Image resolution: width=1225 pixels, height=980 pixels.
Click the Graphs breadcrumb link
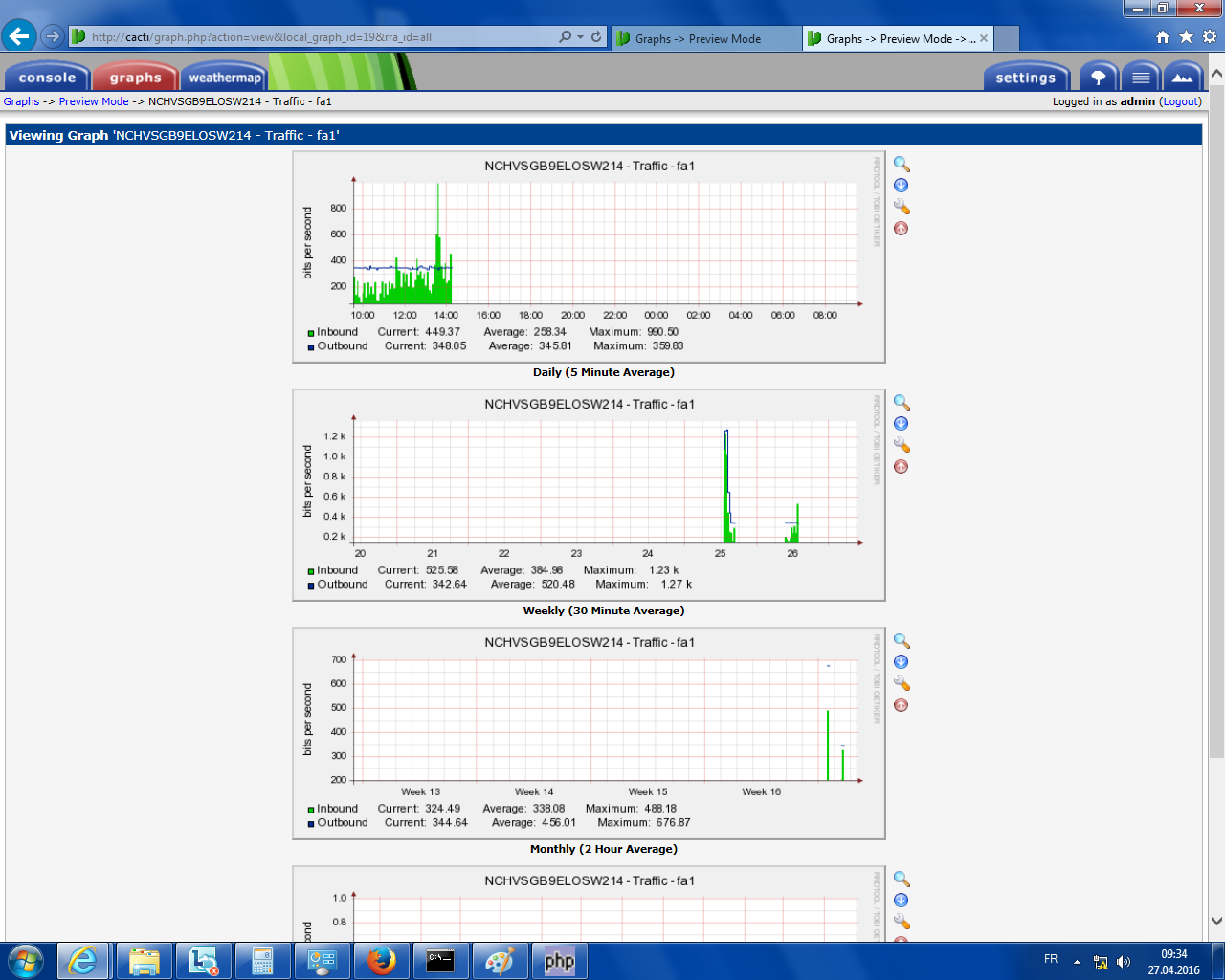(21, 101)
